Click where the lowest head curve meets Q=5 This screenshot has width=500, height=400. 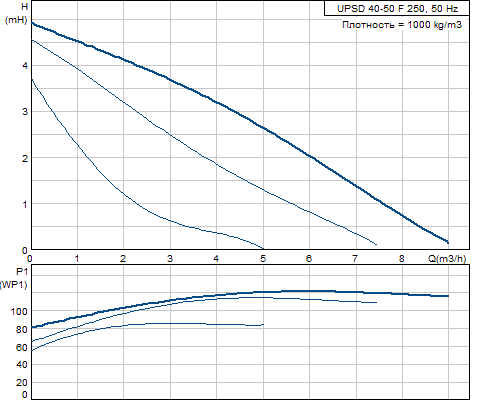click(x=263, y=249)
